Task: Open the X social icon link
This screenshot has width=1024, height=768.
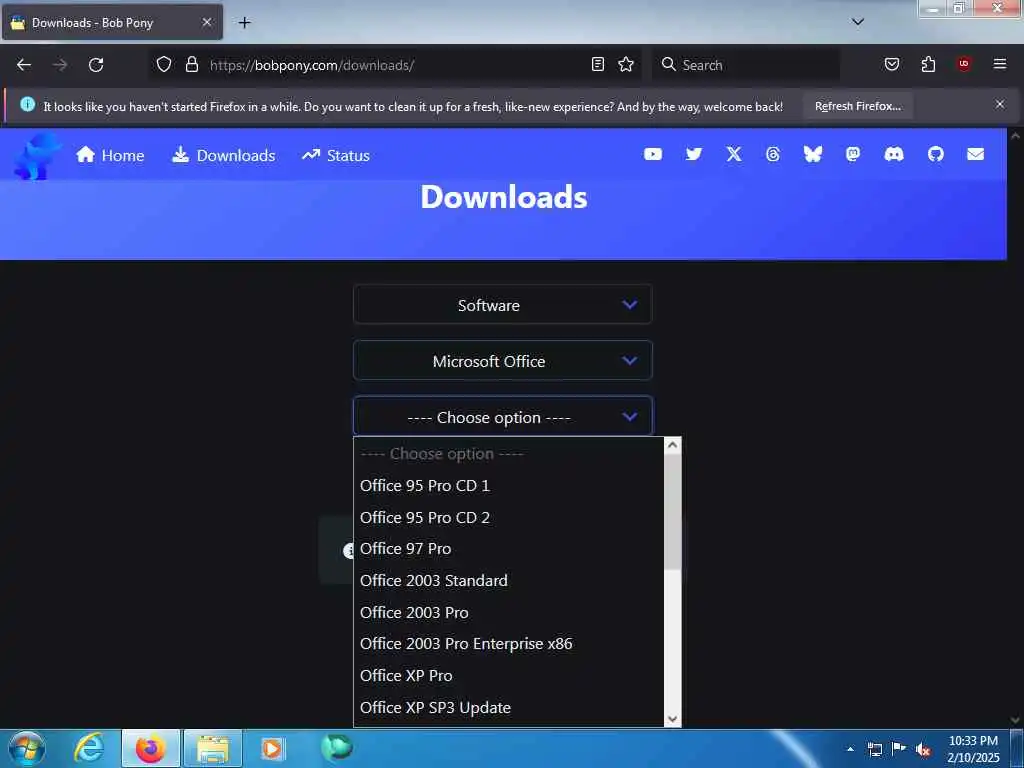Action: coord(734,154)
